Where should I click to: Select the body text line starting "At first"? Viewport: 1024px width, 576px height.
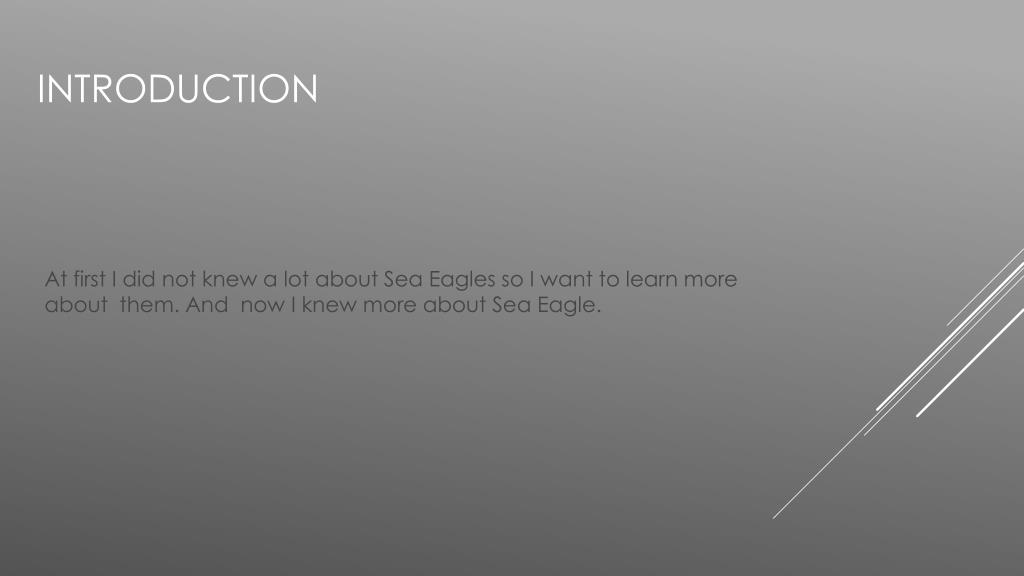391,280
